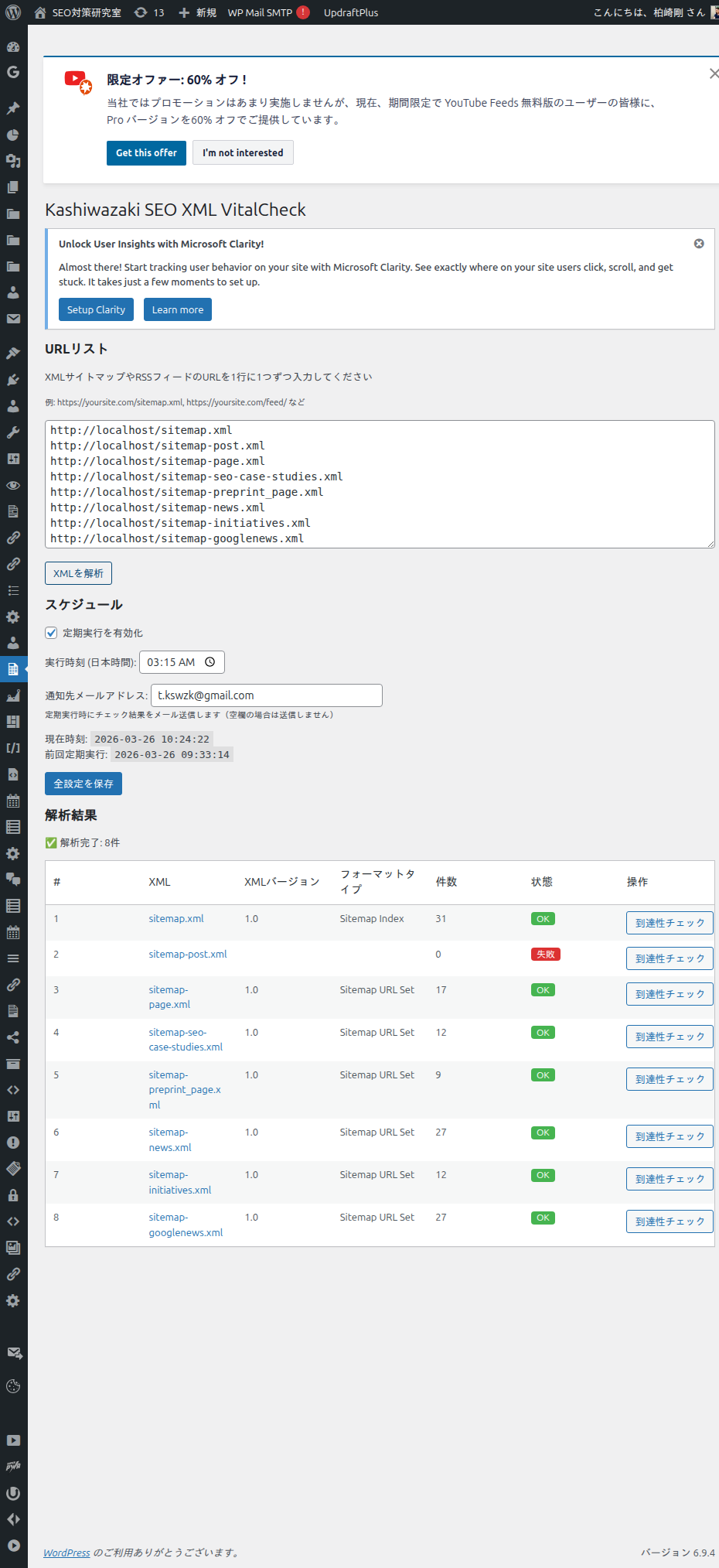The height and width of the screenshot is (1568, 719).
Task: Click the WordPress logo in admin bar
Action: click(x=13, y=12)
